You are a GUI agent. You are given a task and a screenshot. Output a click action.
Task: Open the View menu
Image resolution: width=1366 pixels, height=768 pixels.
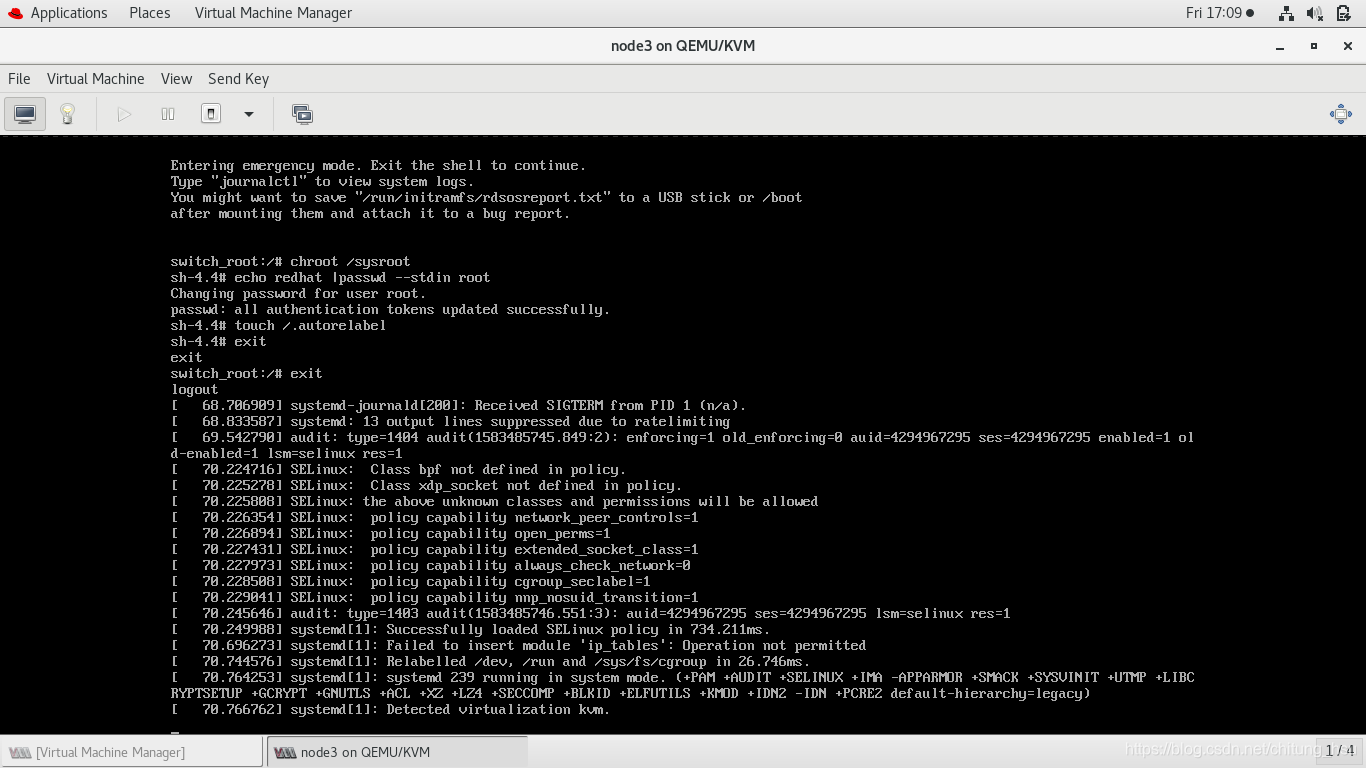click(176, 79)
